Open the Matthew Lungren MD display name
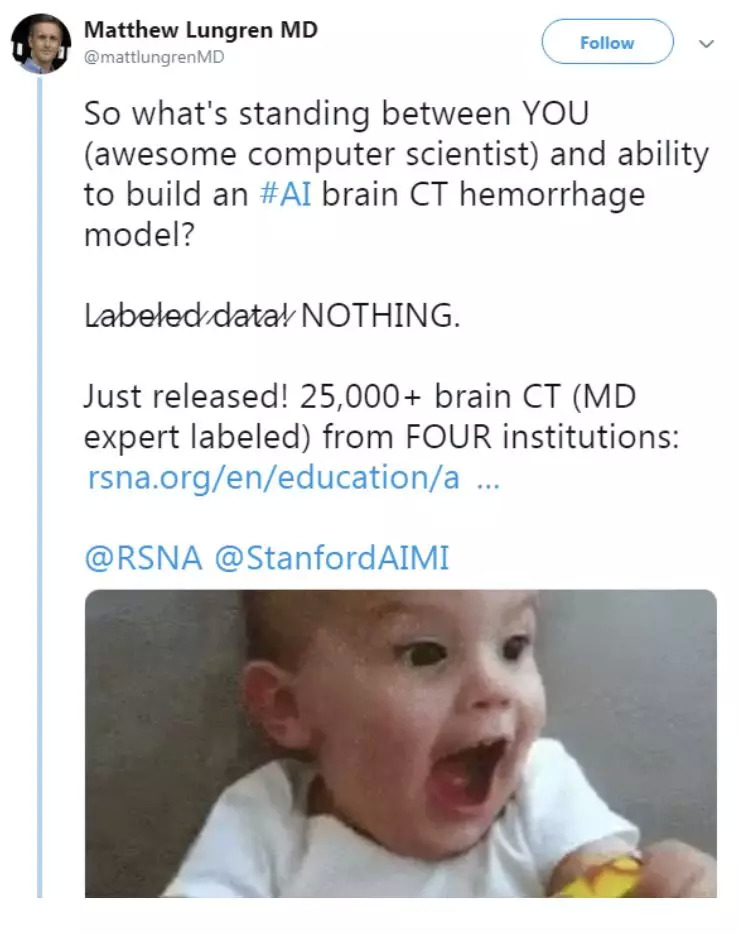 201,30
